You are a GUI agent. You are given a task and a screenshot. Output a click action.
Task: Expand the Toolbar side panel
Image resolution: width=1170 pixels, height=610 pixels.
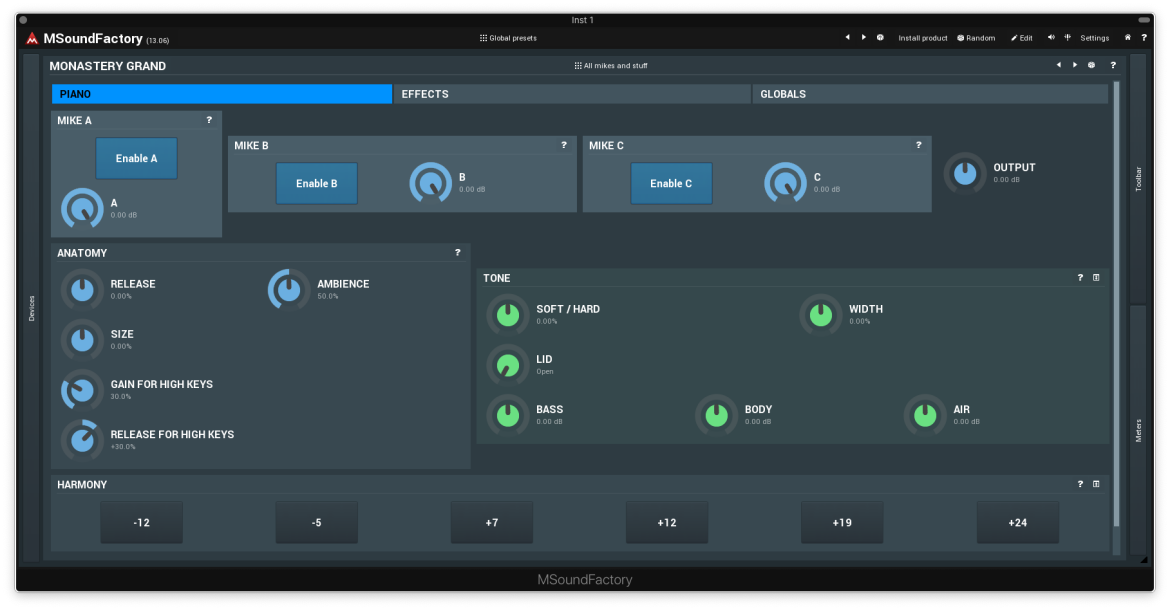click(x=1138, y=179)
